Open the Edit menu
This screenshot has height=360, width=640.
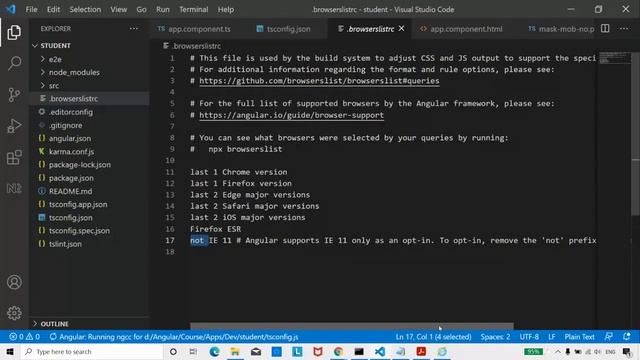pyautogui.click(x=53, y=9)
